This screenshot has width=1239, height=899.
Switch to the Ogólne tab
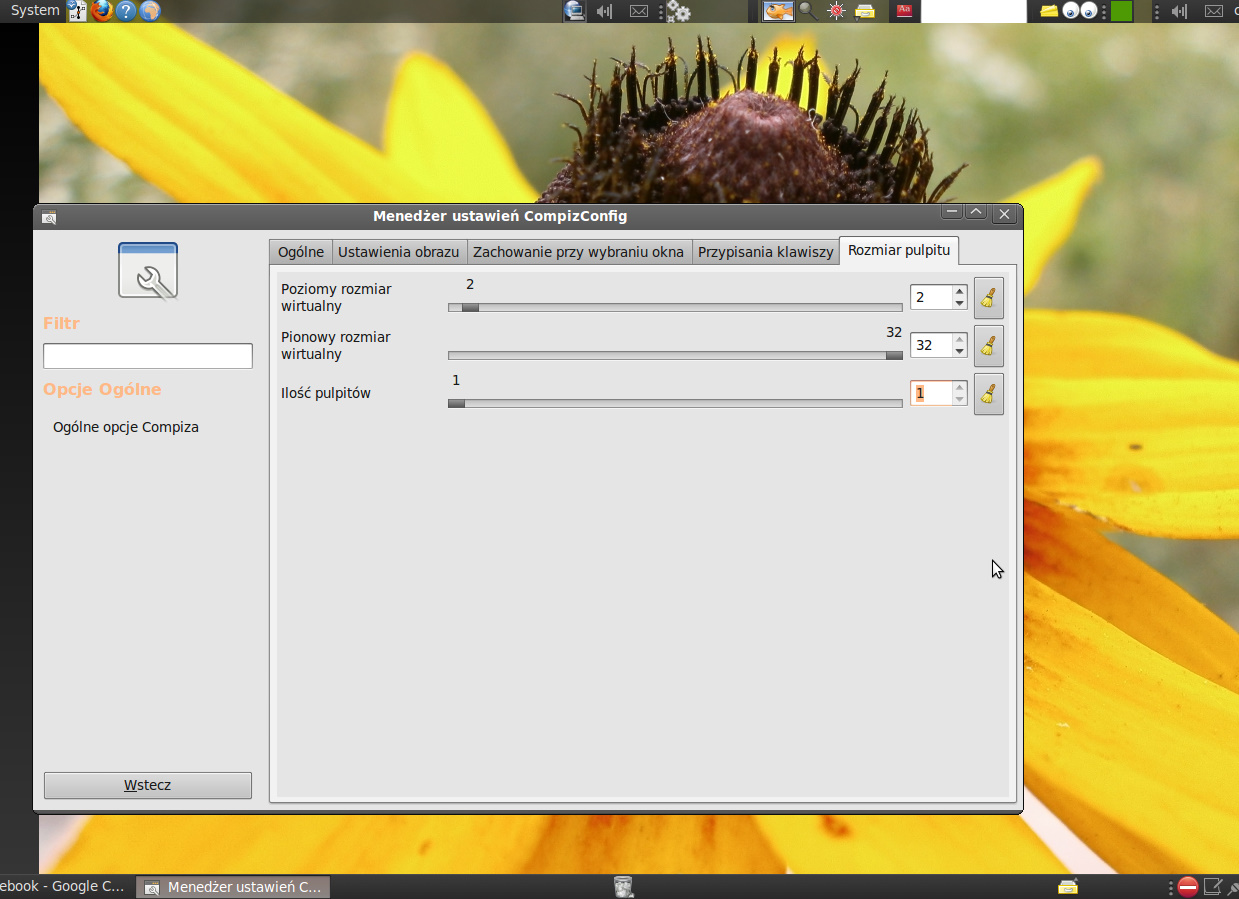[x=300, y=252]
